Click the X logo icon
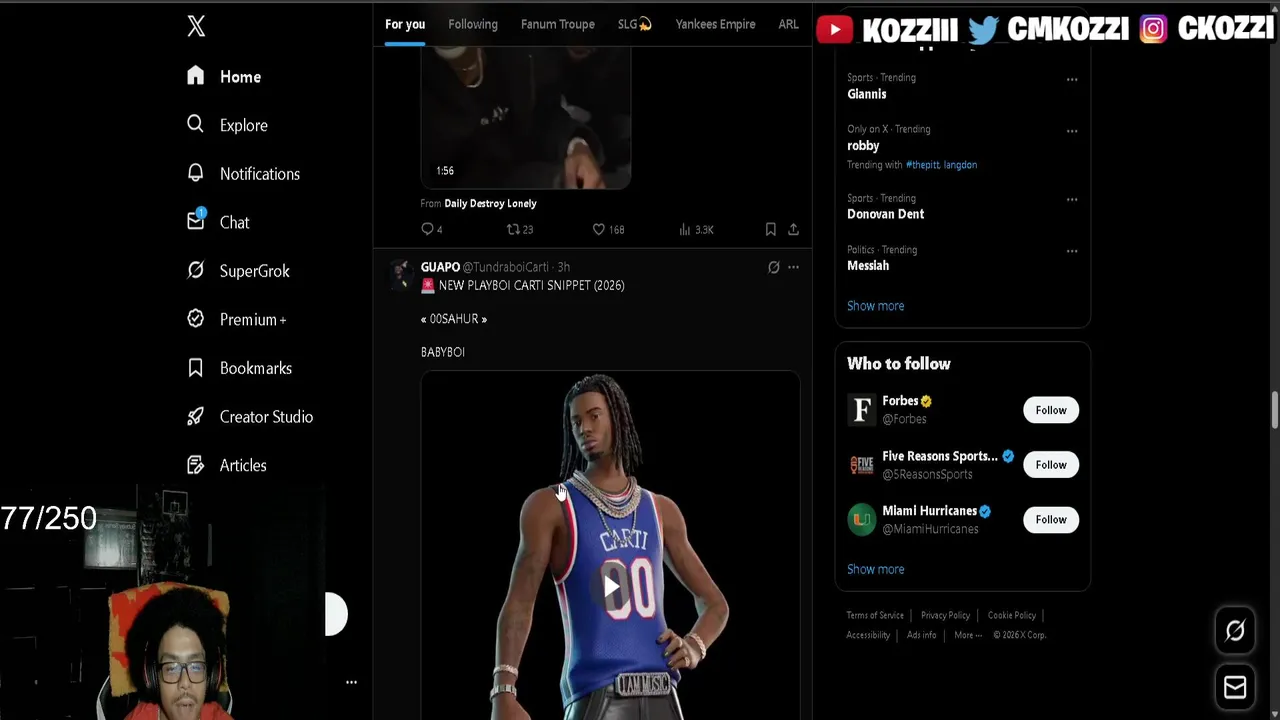 (x=196, y=27)
